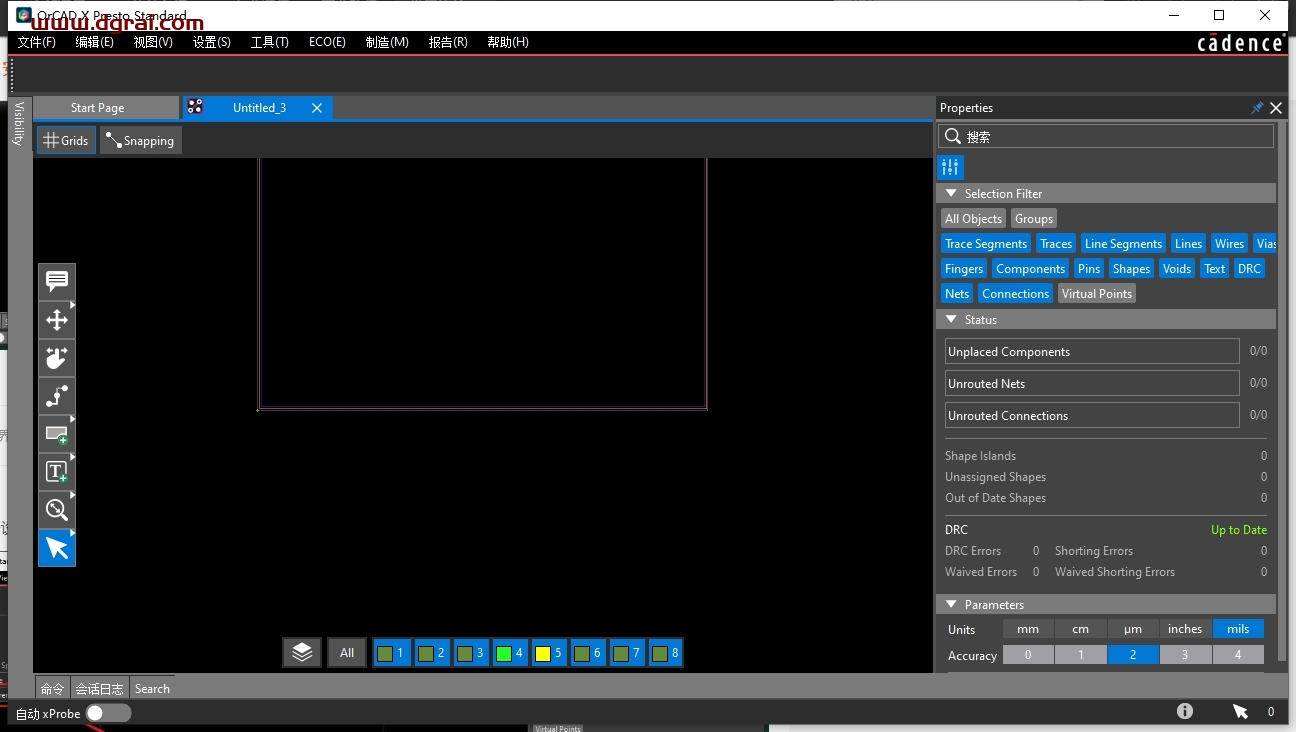Toggle Trace Segments selection filter
Screen dimensions: 1296x732
[x=986, y=244]
